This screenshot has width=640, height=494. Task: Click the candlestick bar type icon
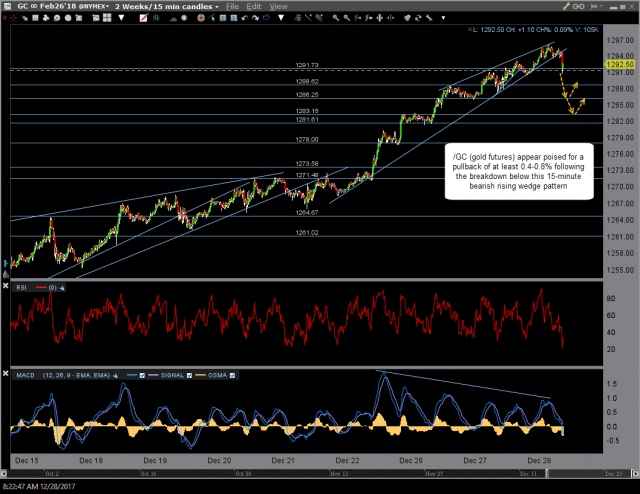(x=156, y=18)
